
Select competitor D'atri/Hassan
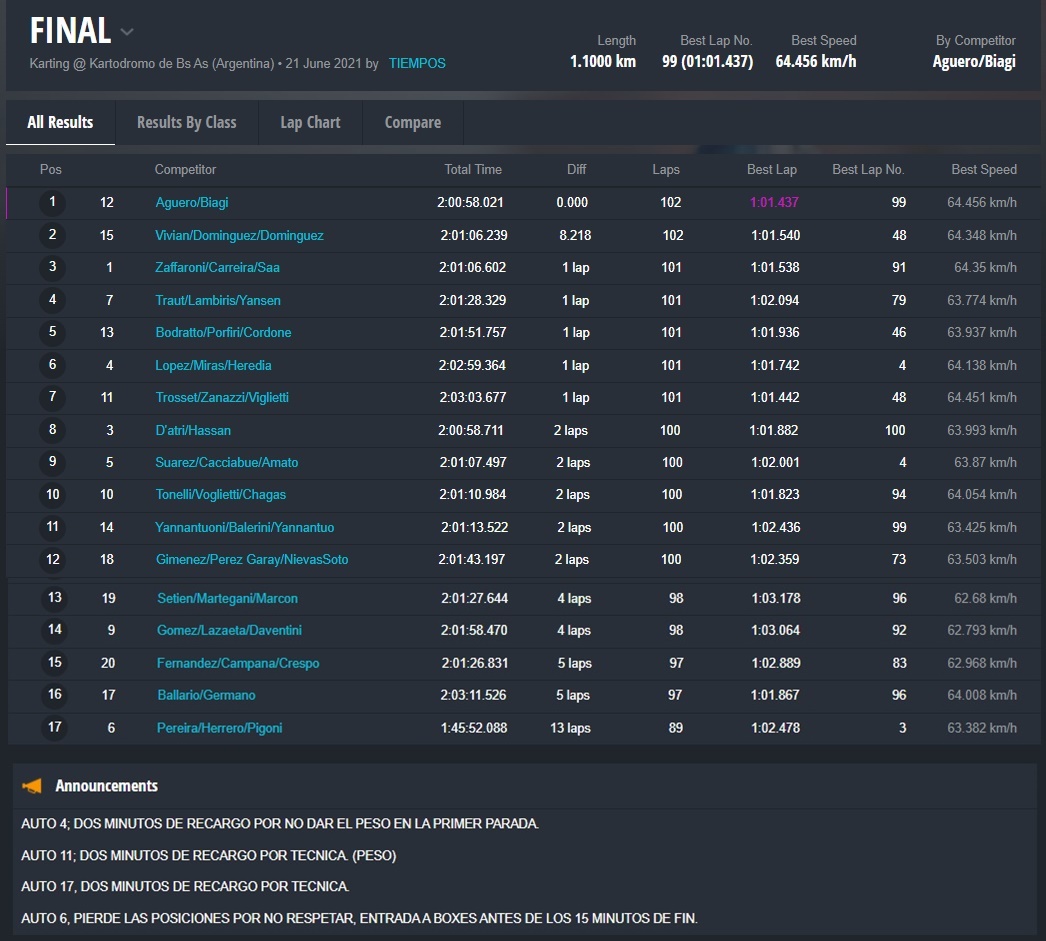[193, 431]
